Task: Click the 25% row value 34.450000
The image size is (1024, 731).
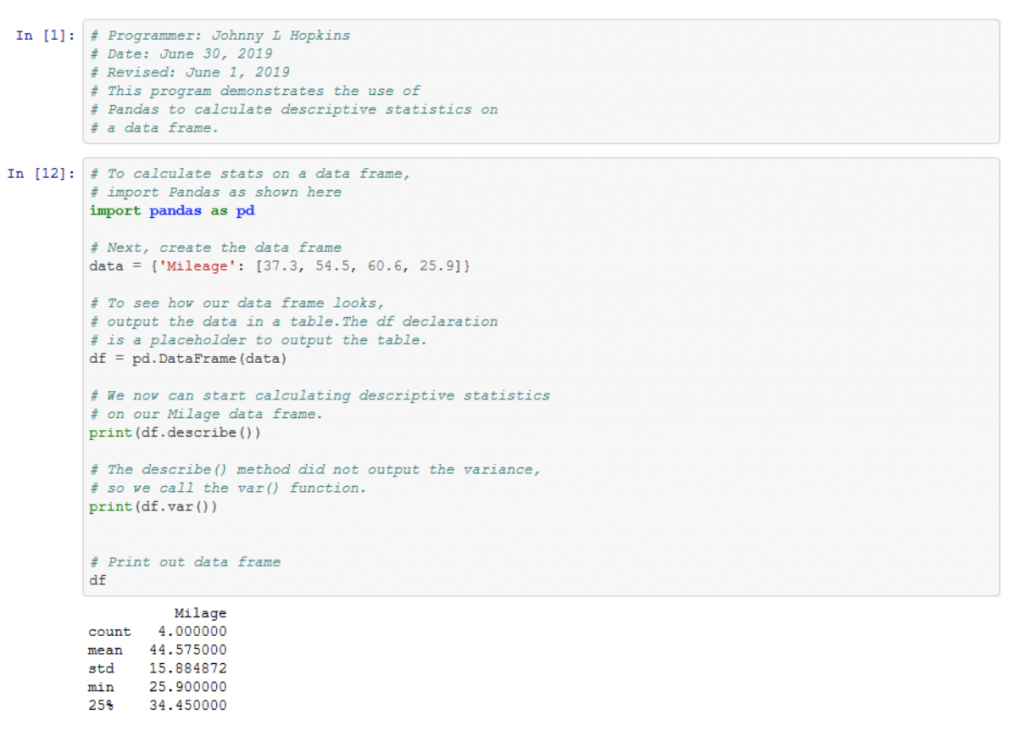Action: [188, 705]
